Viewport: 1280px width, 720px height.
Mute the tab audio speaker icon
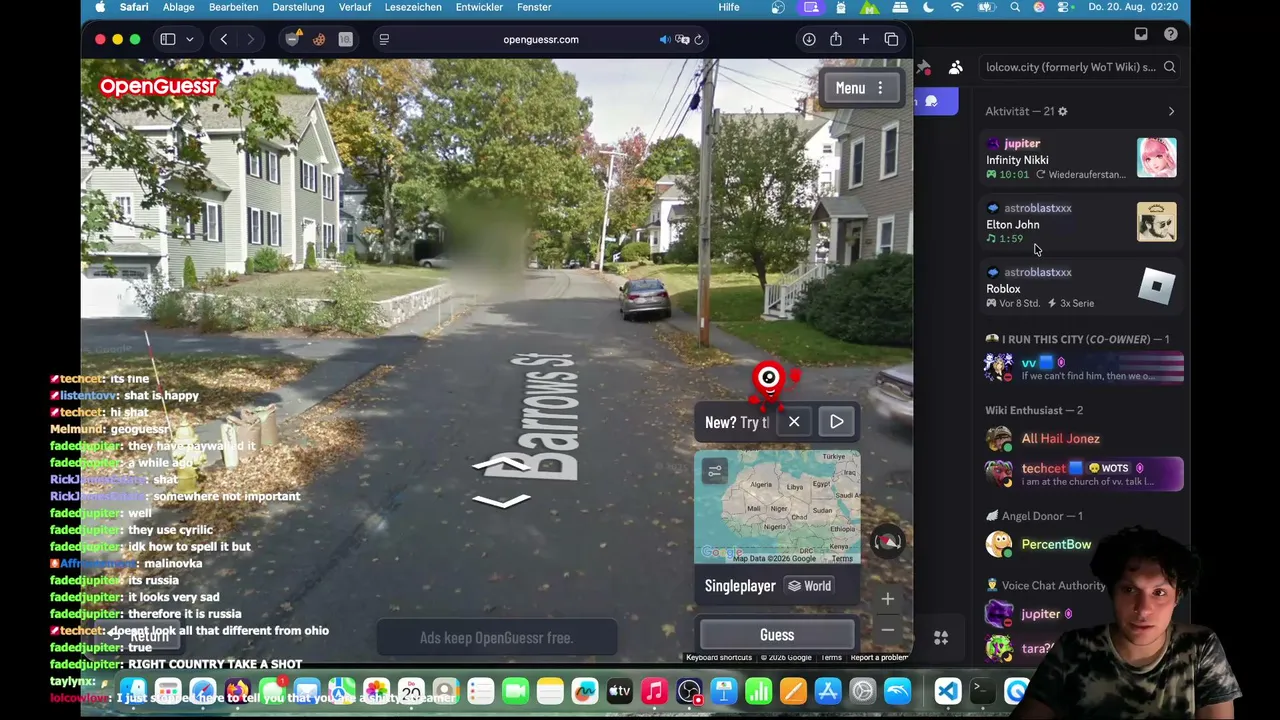[x=664, y=39]
